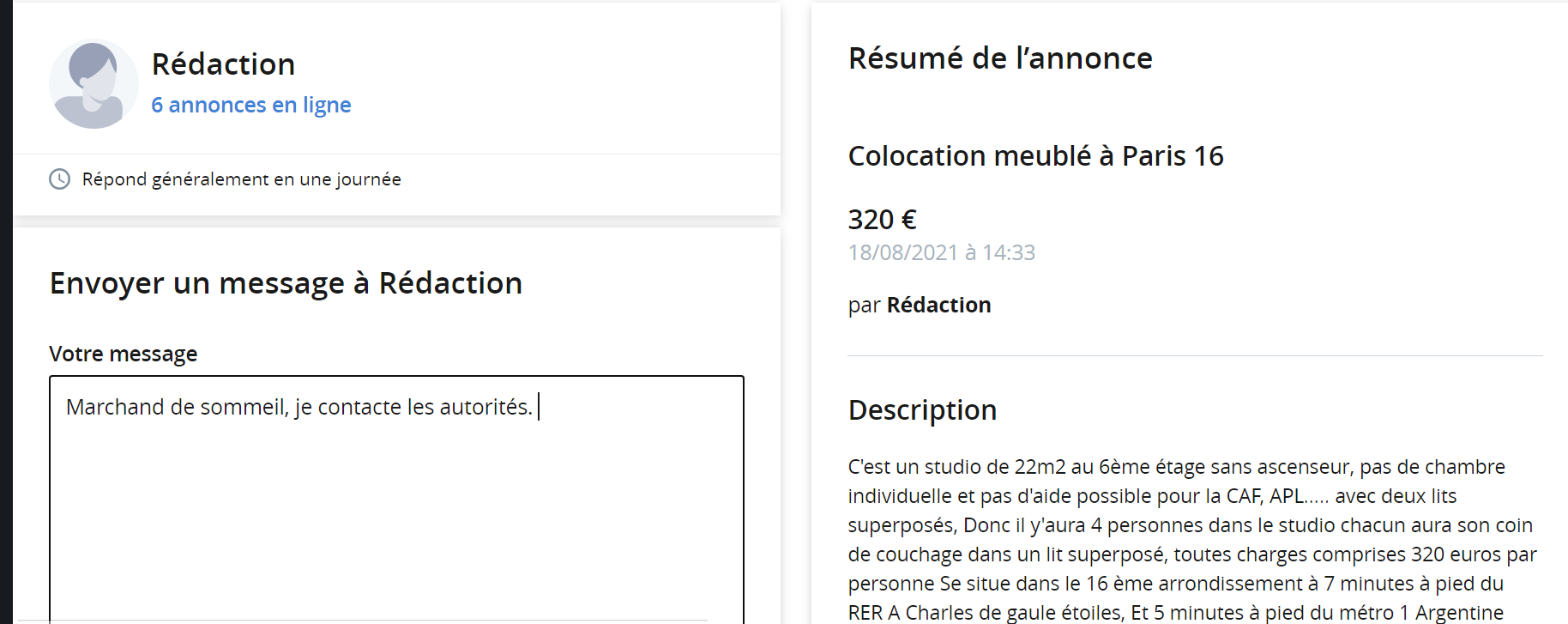
Task: Click the dark strip on the left edge
Action: click(x=6, y=309)
